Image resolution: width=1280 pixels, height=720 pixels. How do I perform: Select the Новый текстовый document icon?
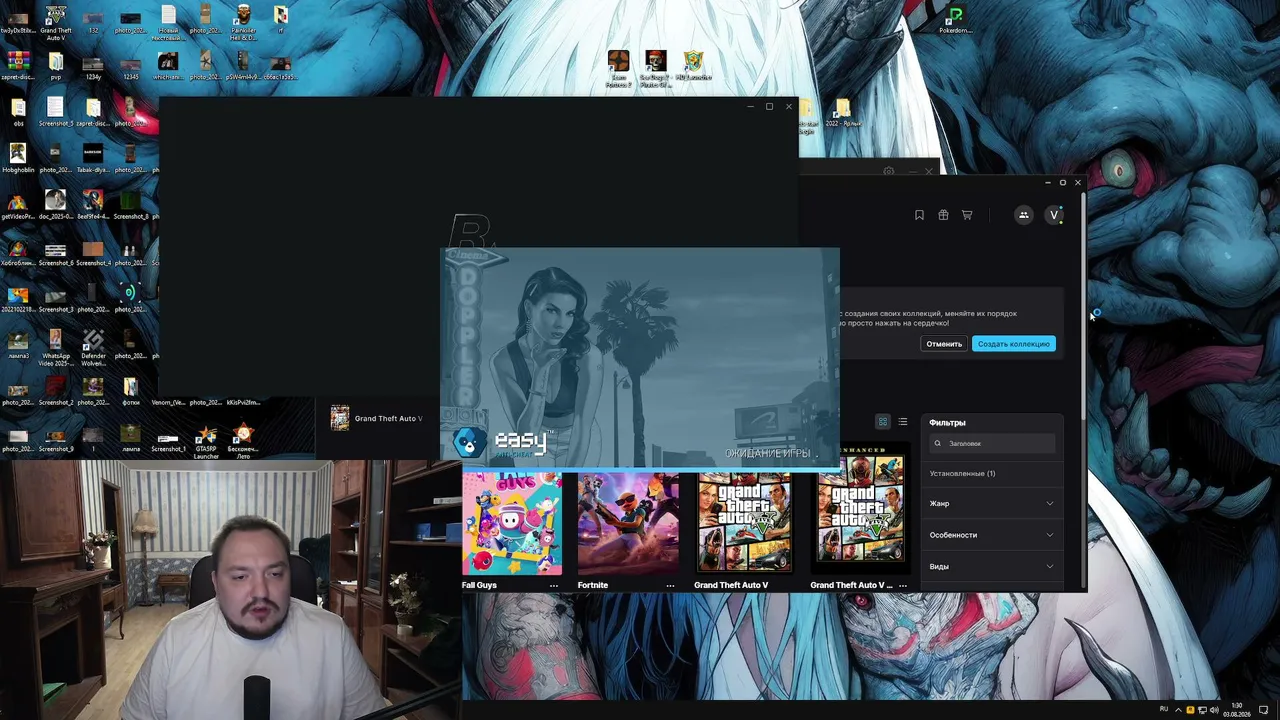(168, 23)
